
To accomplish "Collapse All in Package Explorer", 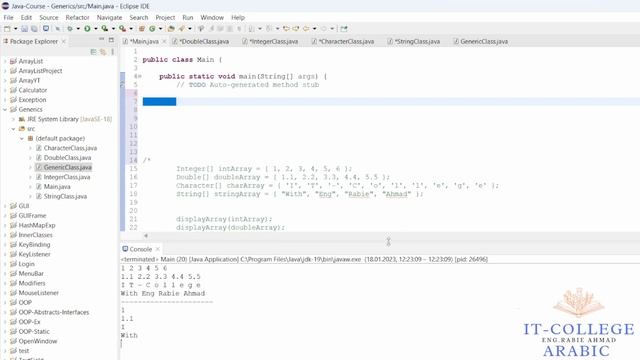I will (x=93, y=51).
